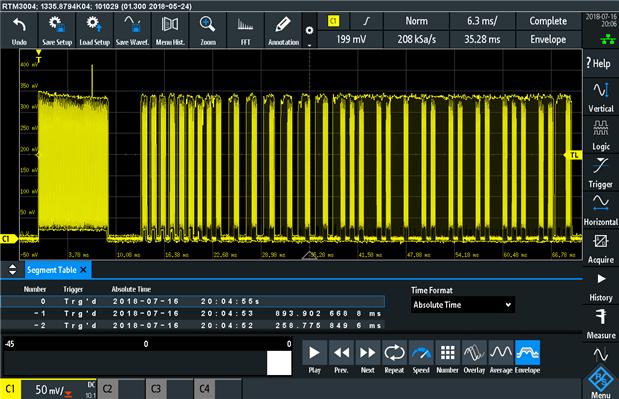Image resolution: width=619 pixels, height=399 pixels.
Task: Click the waveform icon above the Menu button
Action: coord(600,354)
